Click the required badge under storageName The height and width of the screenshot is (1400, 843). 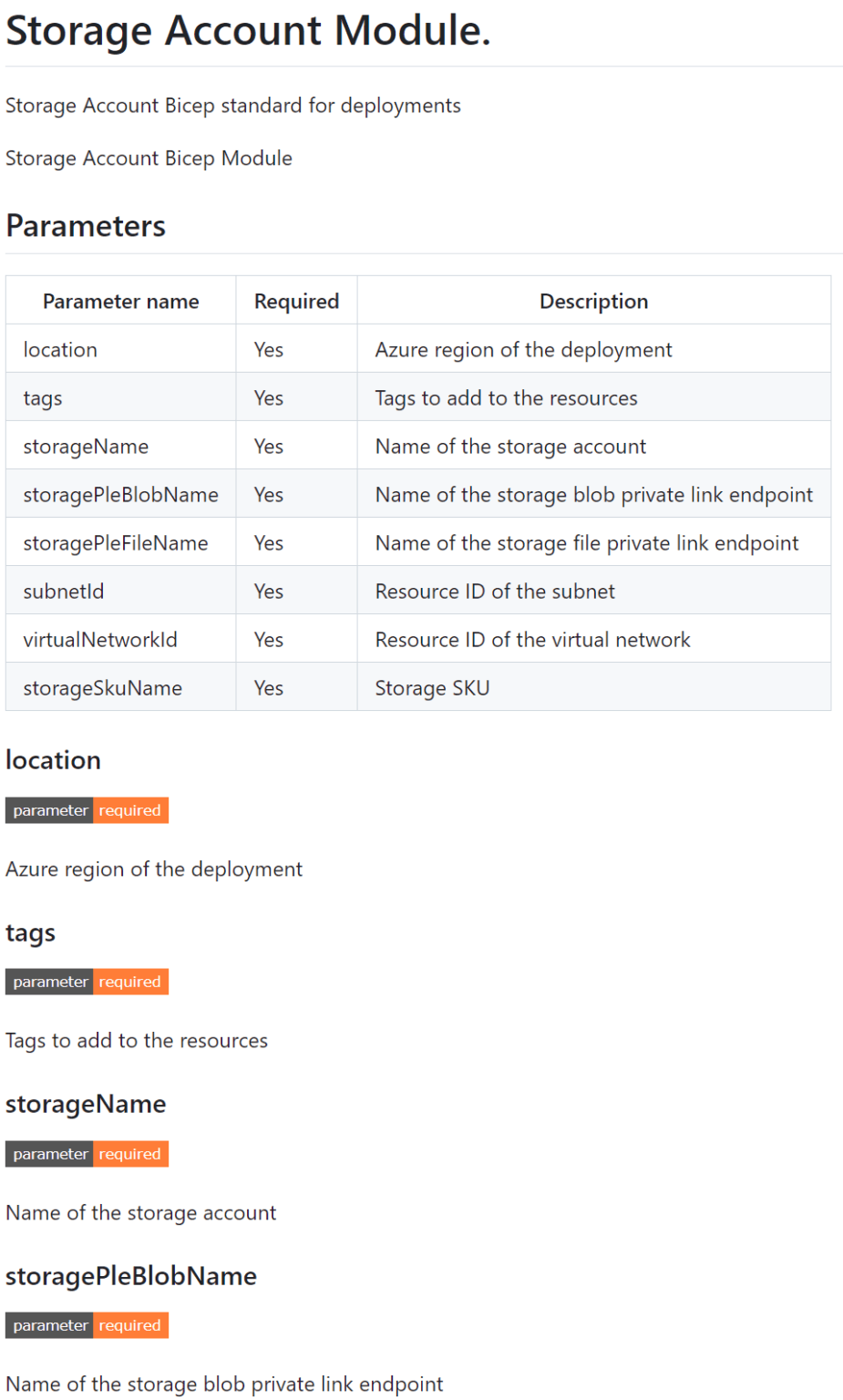[x=129, y=1154]
